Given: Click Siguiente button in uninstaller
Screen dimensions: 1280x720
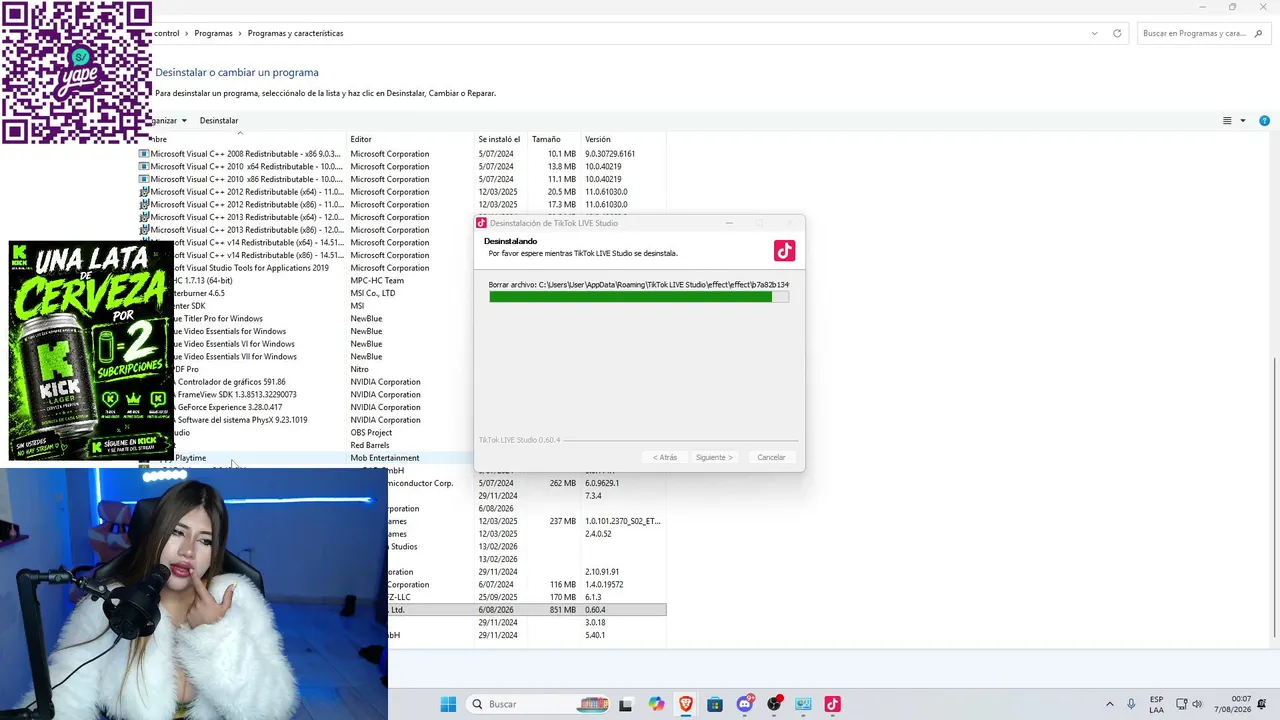Looking at the screenshot, I should tap(714, 457).
